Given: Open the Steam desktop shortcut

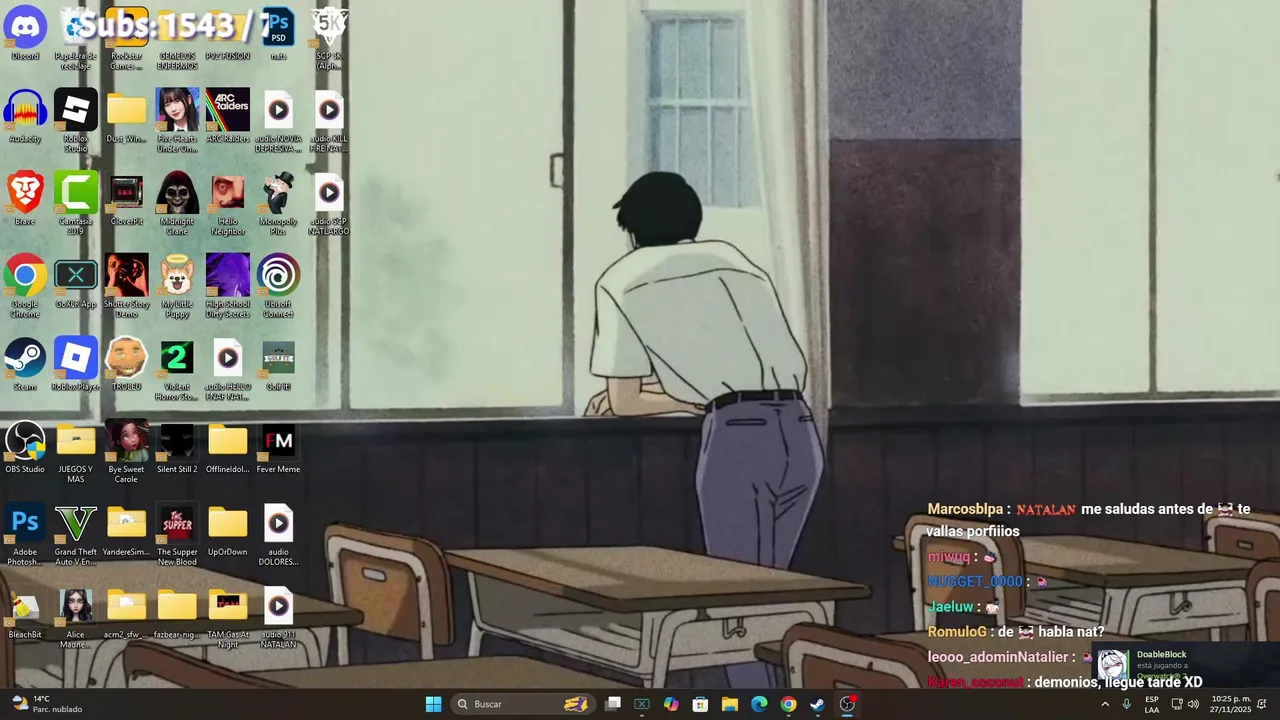Looking at the screenshot, I should click(x=25, y=364).
